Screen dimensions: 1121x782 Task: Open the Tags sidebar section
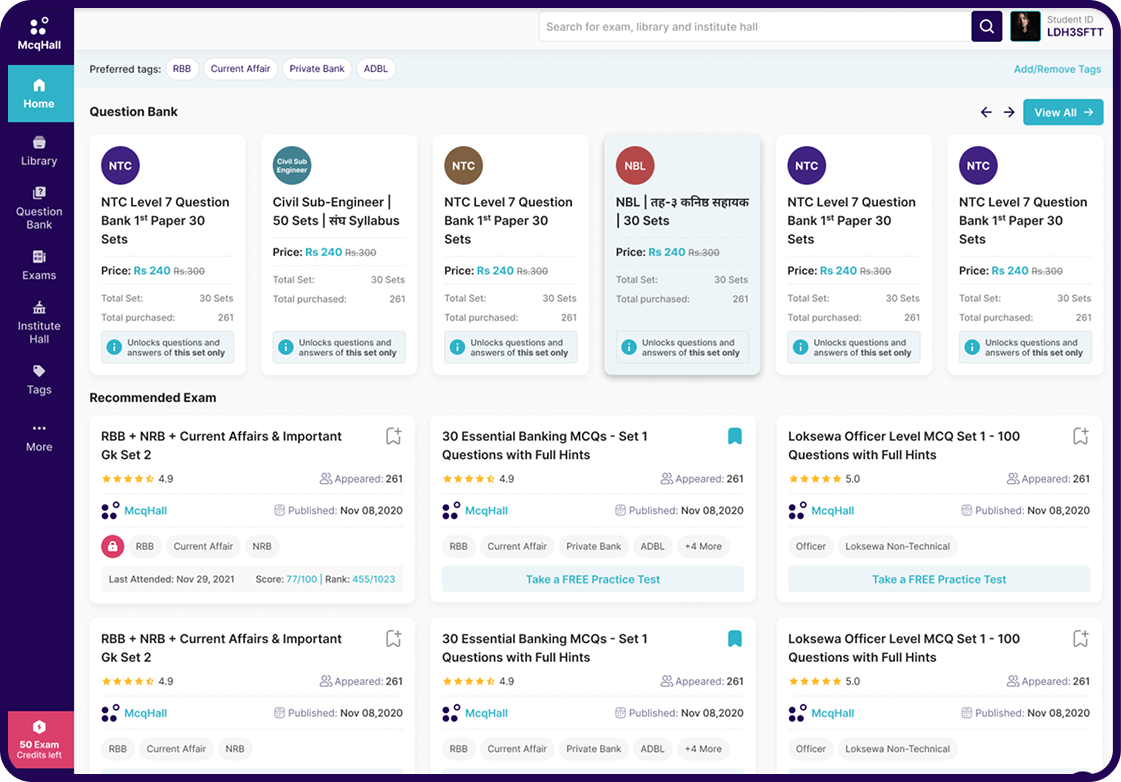[39, 380]
